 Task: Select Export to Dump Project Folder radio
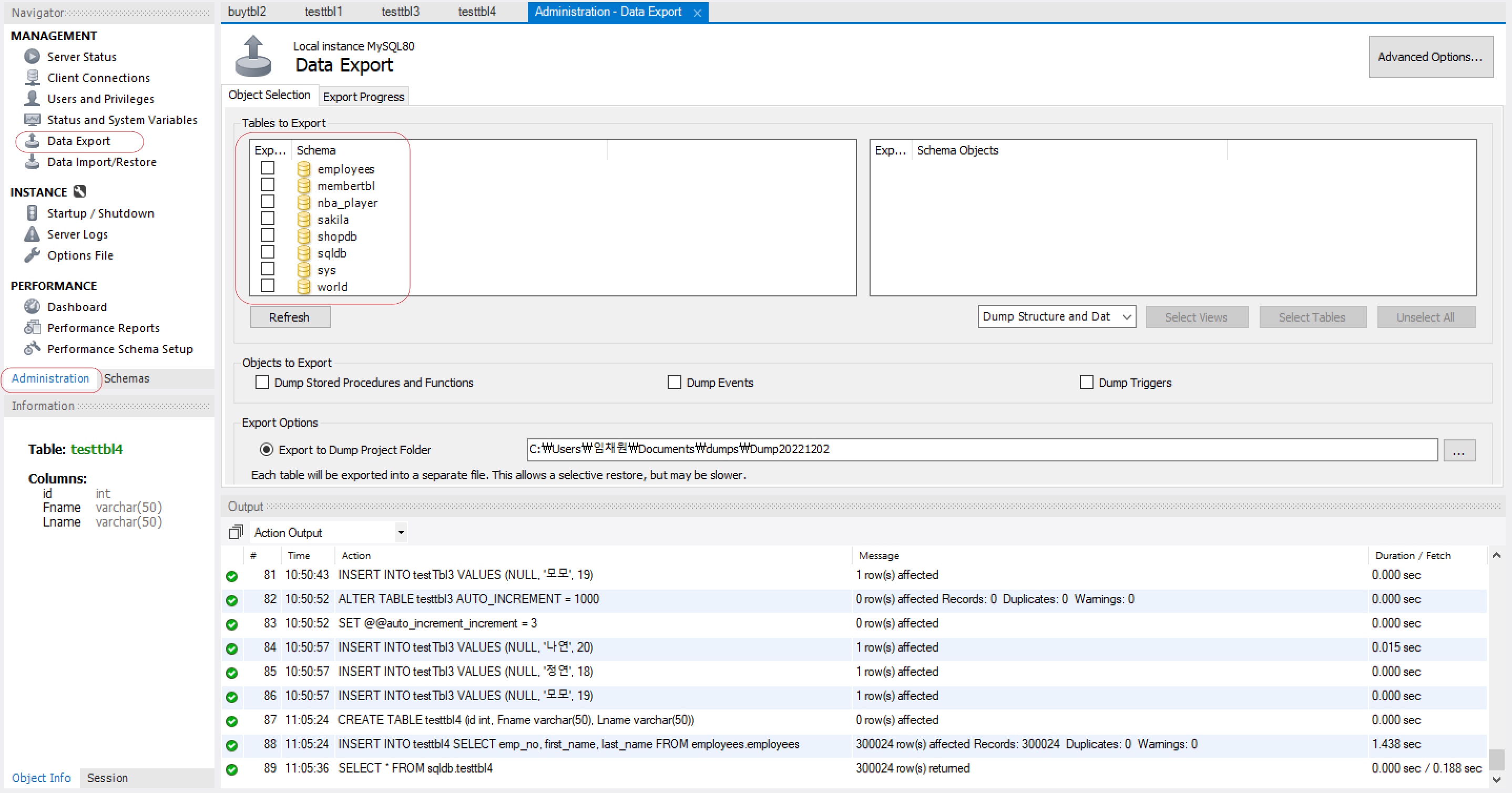267,449
